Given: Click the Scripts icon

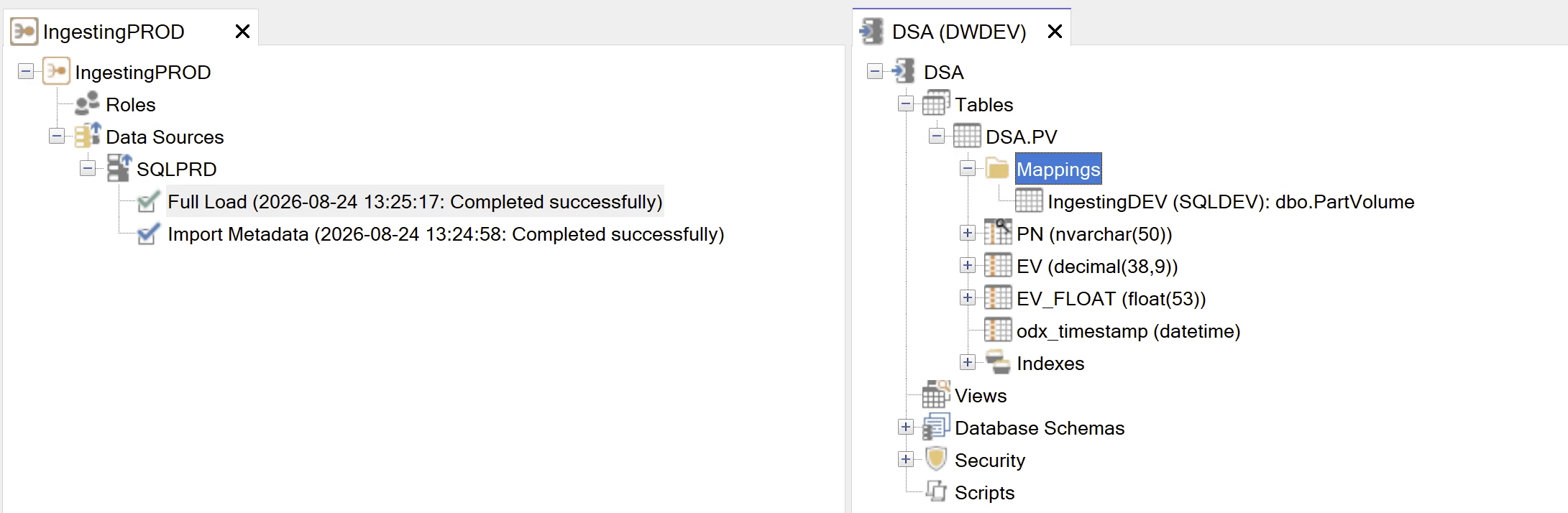Looking at the screenshot, I should [936, 491].
